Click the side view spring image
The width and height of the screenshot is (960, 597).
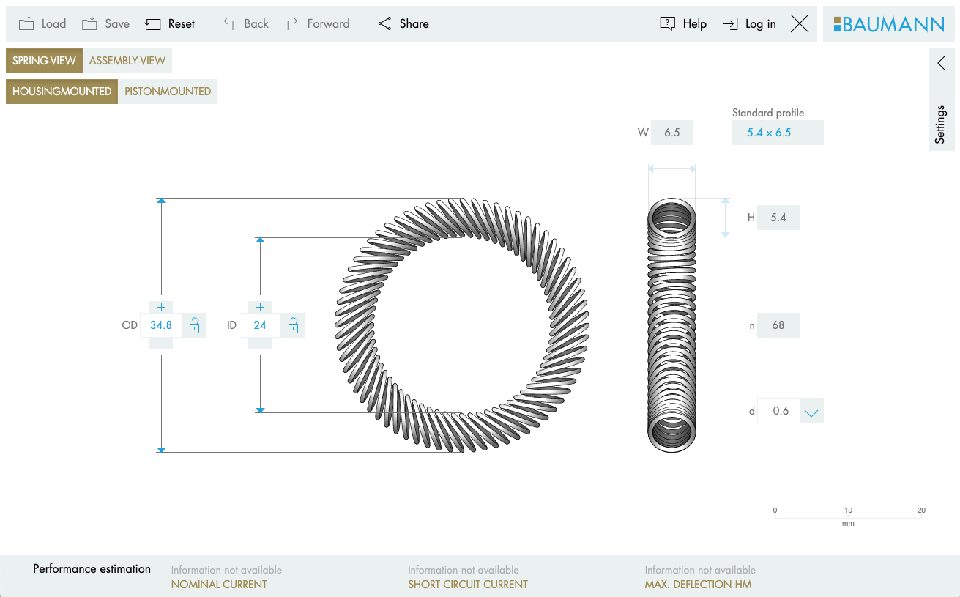click(672, 325)
